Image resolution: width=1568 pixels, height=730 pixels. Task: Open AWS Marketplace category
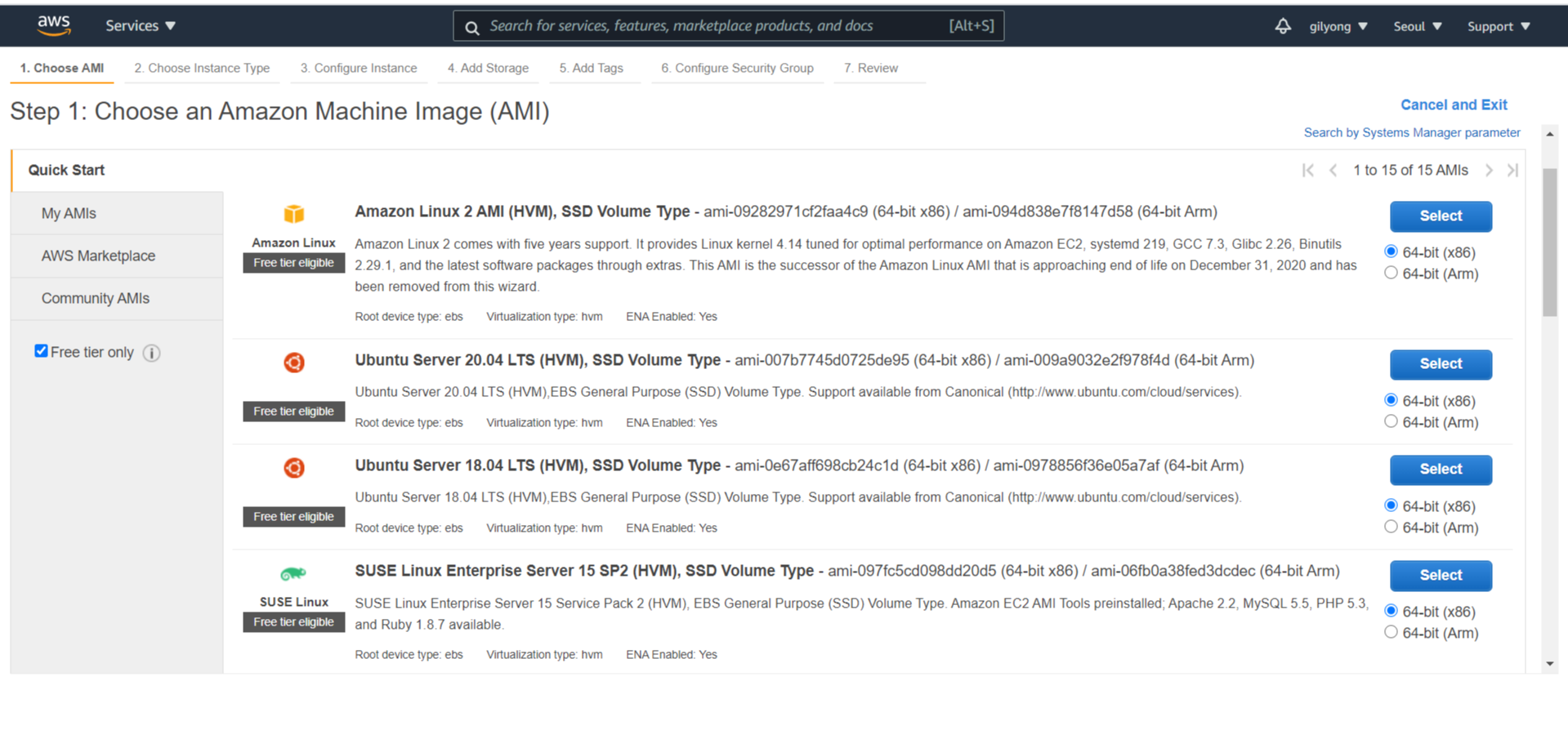pos(117,256)
